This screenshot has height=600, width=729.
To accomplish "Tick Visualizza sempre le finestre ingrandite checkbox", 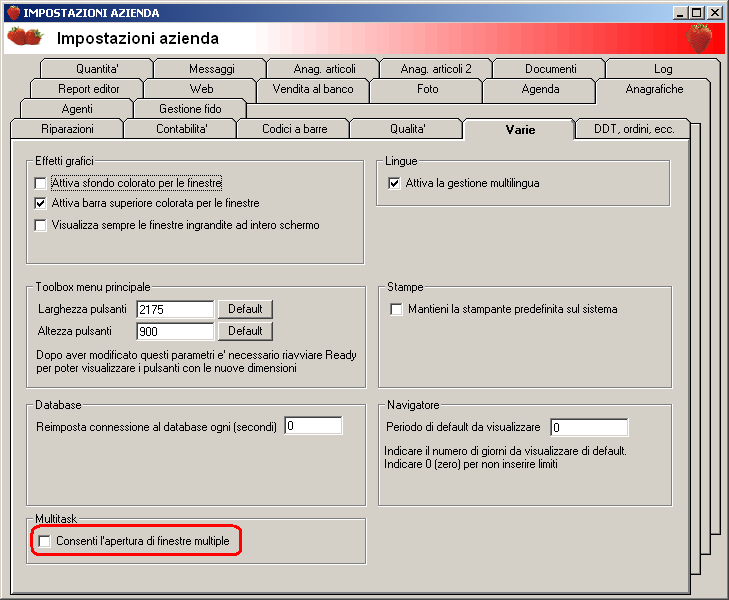I will point(40,225).
